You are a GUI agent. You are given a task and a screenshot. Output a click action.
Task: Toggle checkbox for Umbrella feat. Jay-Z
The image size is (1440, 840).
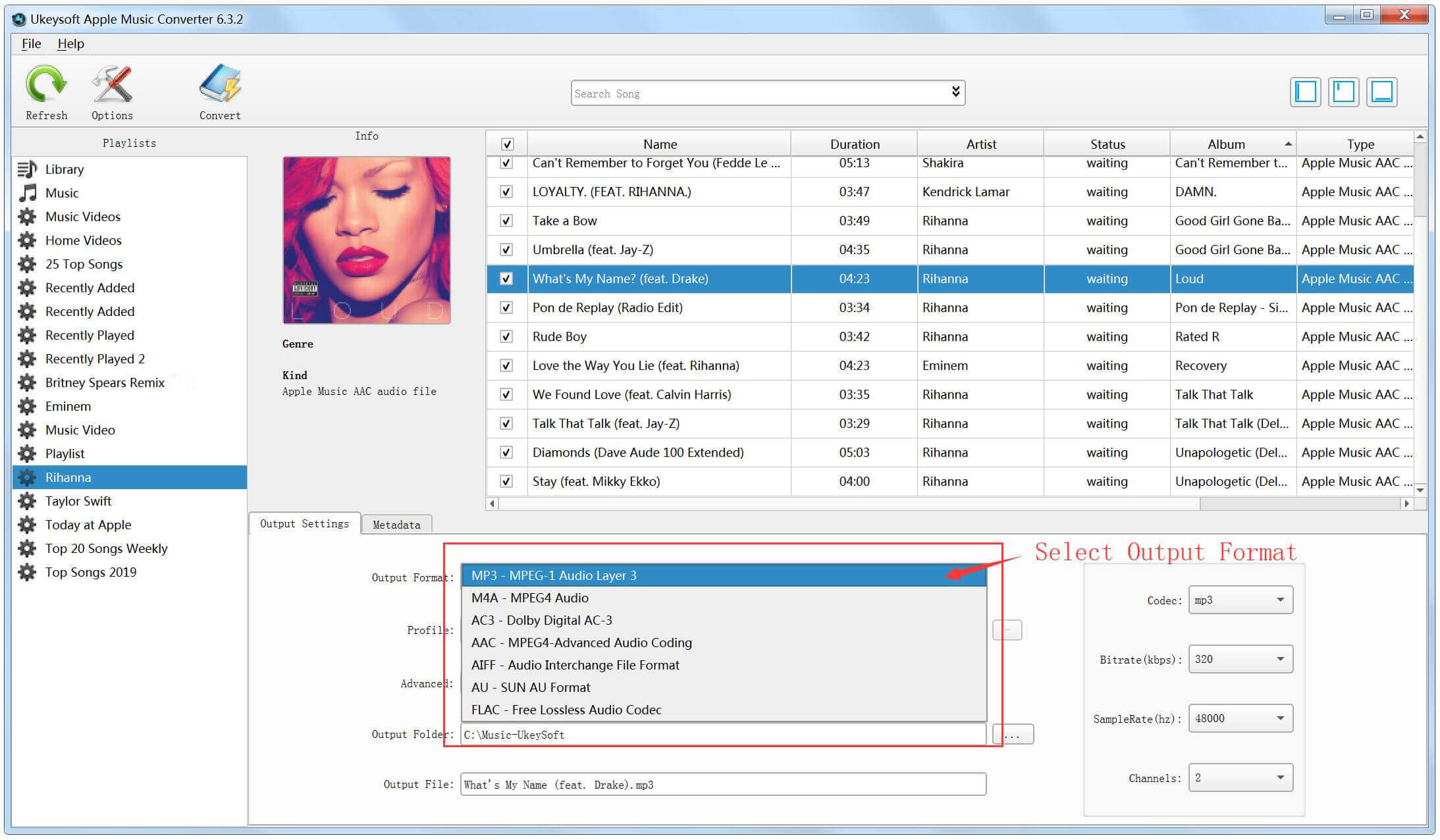505,249
